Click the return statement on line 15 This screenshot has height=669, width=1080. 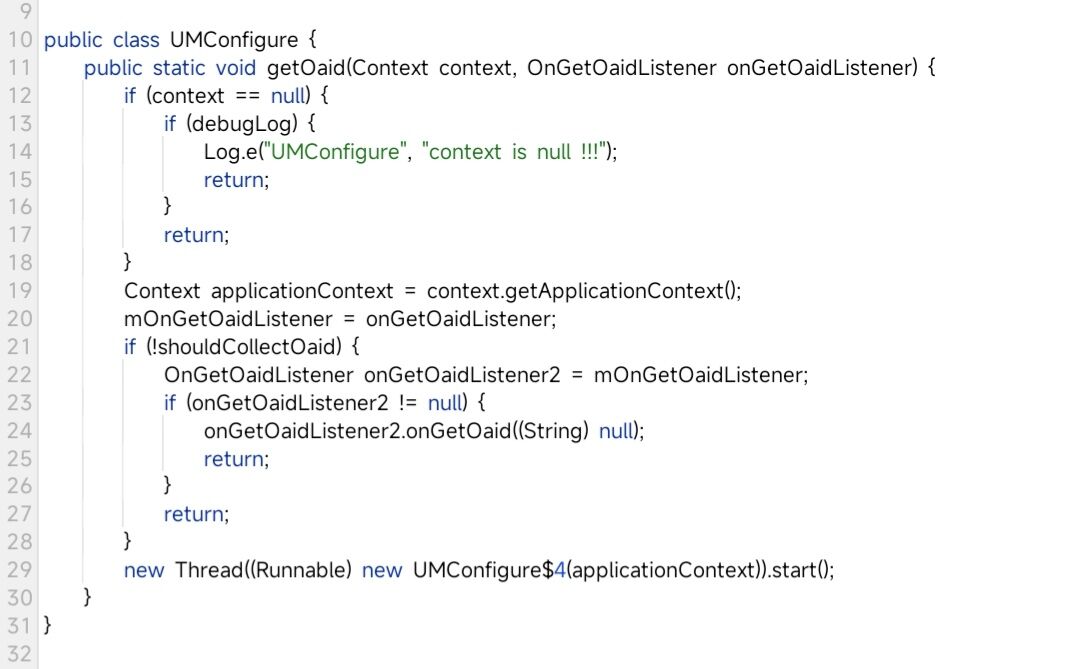tap(235, 180)
